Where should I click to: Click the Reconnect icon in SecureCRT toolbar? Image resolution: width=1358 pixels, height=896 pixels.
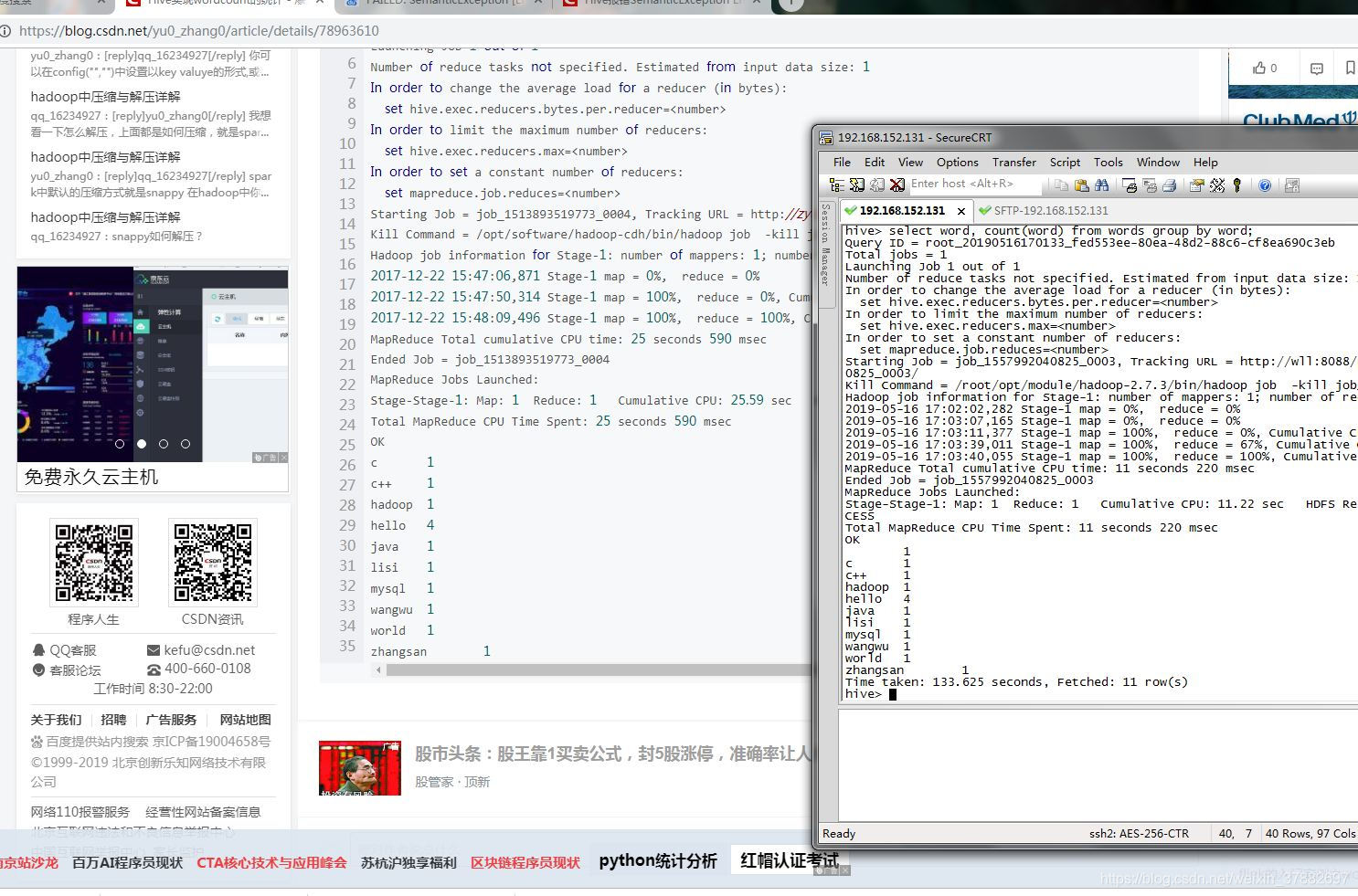click(876, 185)
